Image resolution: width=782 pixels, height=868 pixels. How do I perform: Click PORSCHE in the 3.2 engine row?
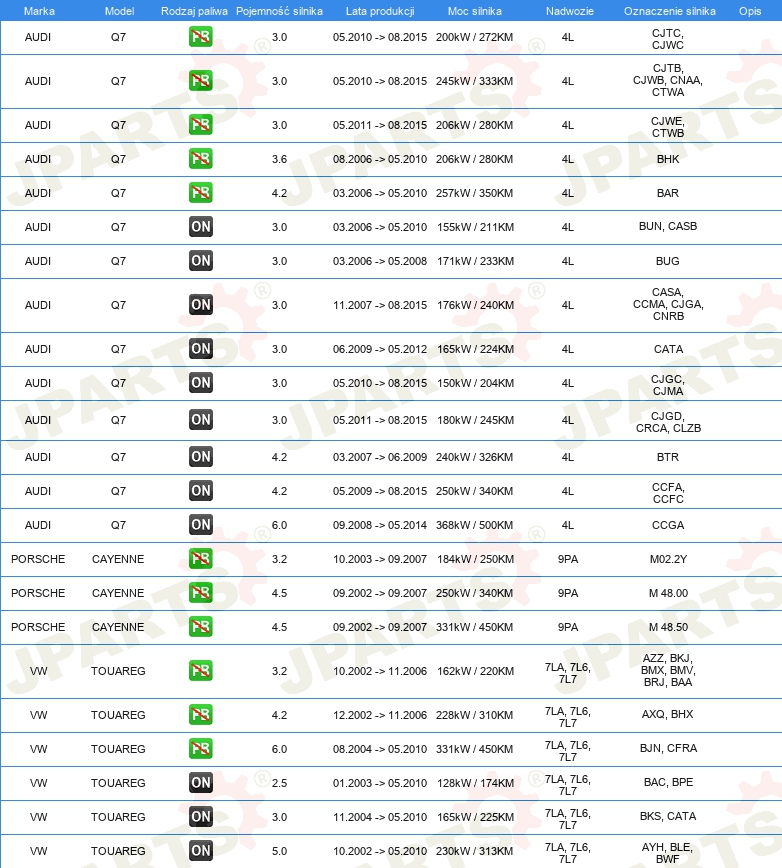click(x=38, y=559)
